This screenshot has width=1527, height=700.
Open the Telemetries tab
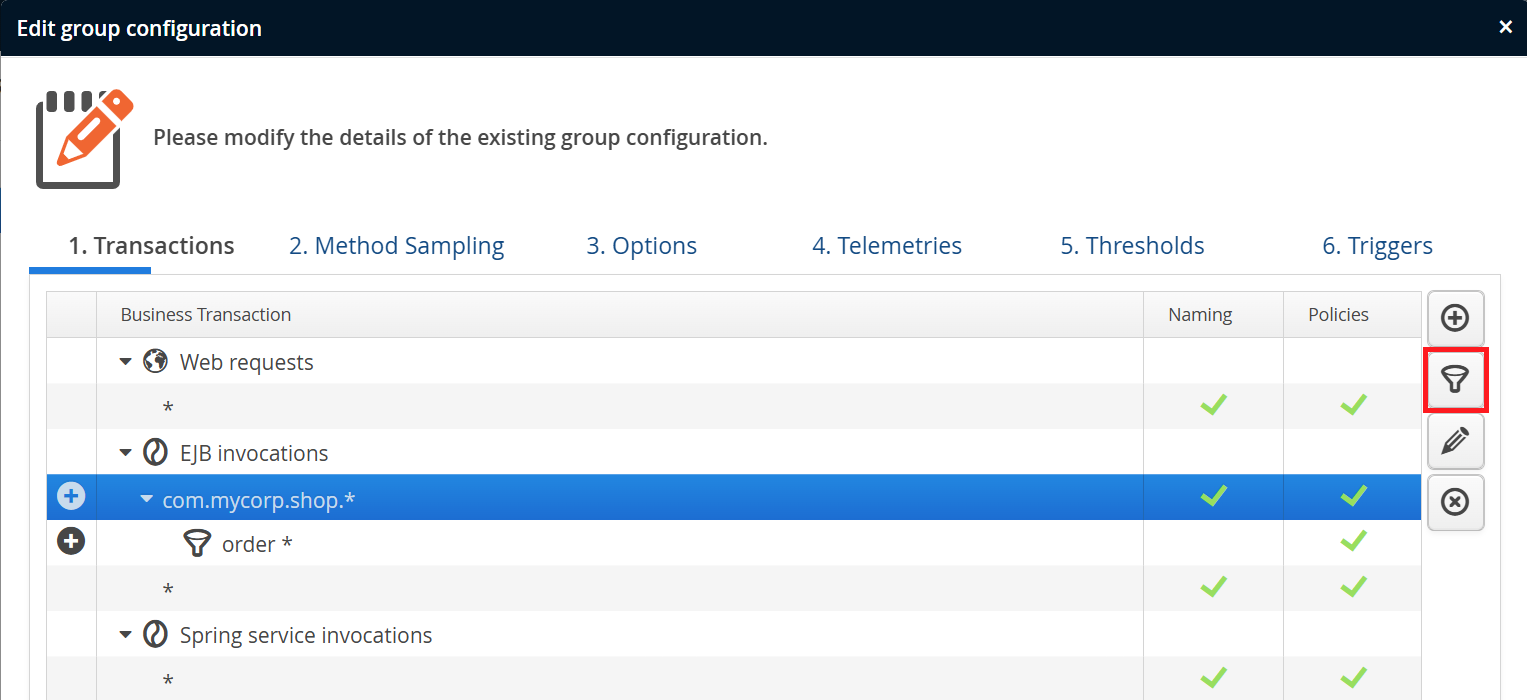pos(886,246)
